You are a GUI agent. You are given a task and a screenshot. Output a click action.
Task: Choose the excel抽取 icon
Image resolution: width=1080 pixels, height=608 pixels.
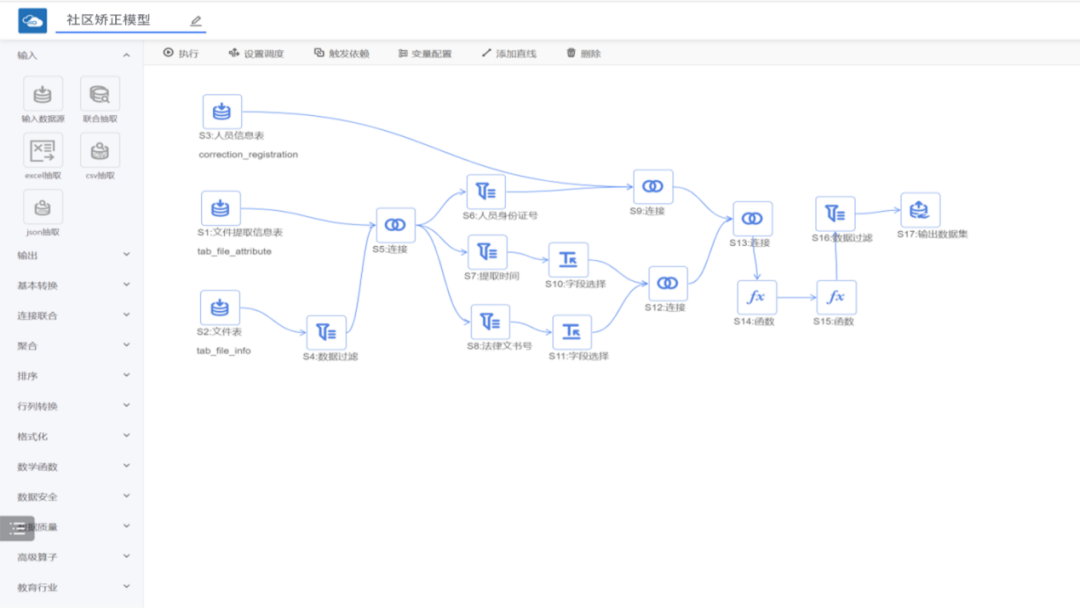(x=42, y=151)
